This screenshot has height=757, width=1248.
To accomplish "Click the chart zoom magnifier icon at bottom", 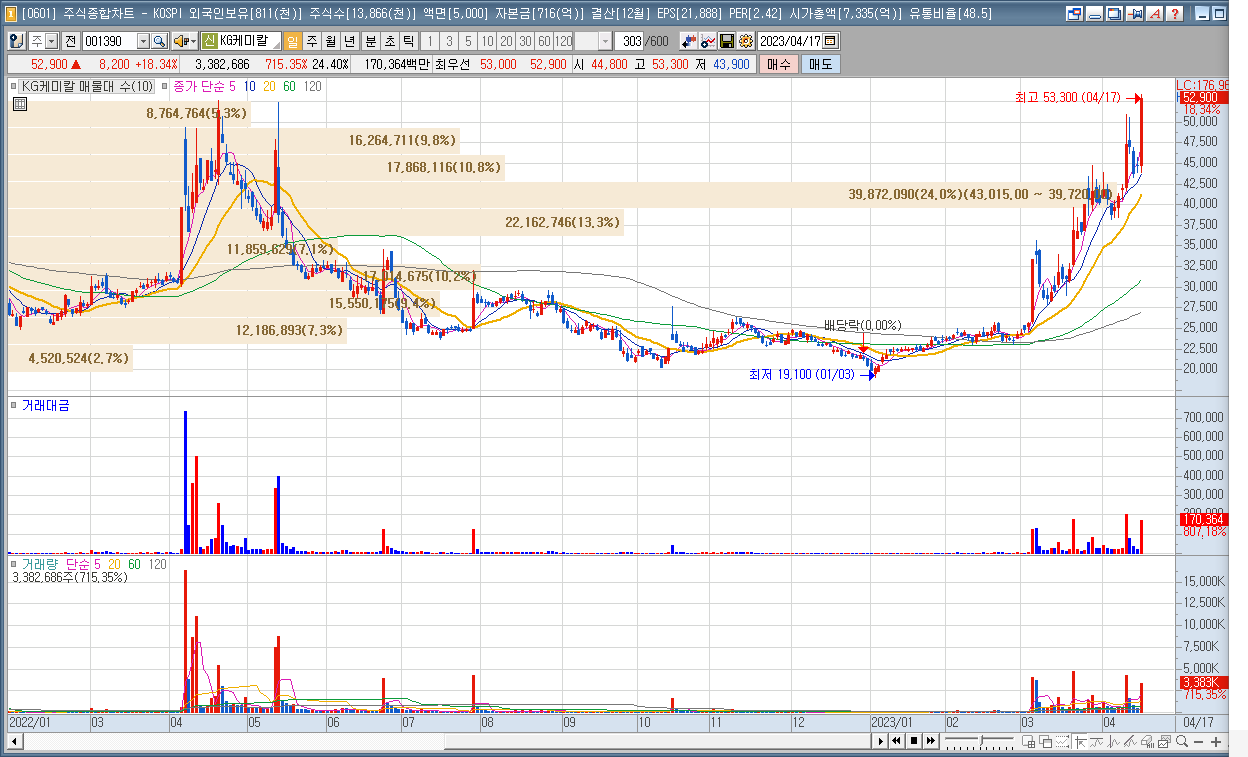I will coord(1182,741).
